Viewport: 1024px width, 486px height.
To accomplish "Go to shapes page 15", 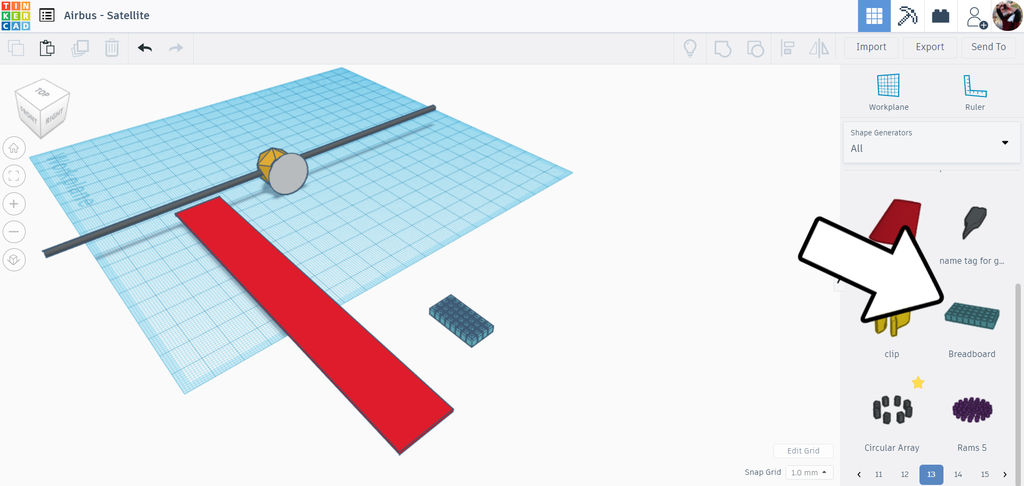I will point(985,474).
